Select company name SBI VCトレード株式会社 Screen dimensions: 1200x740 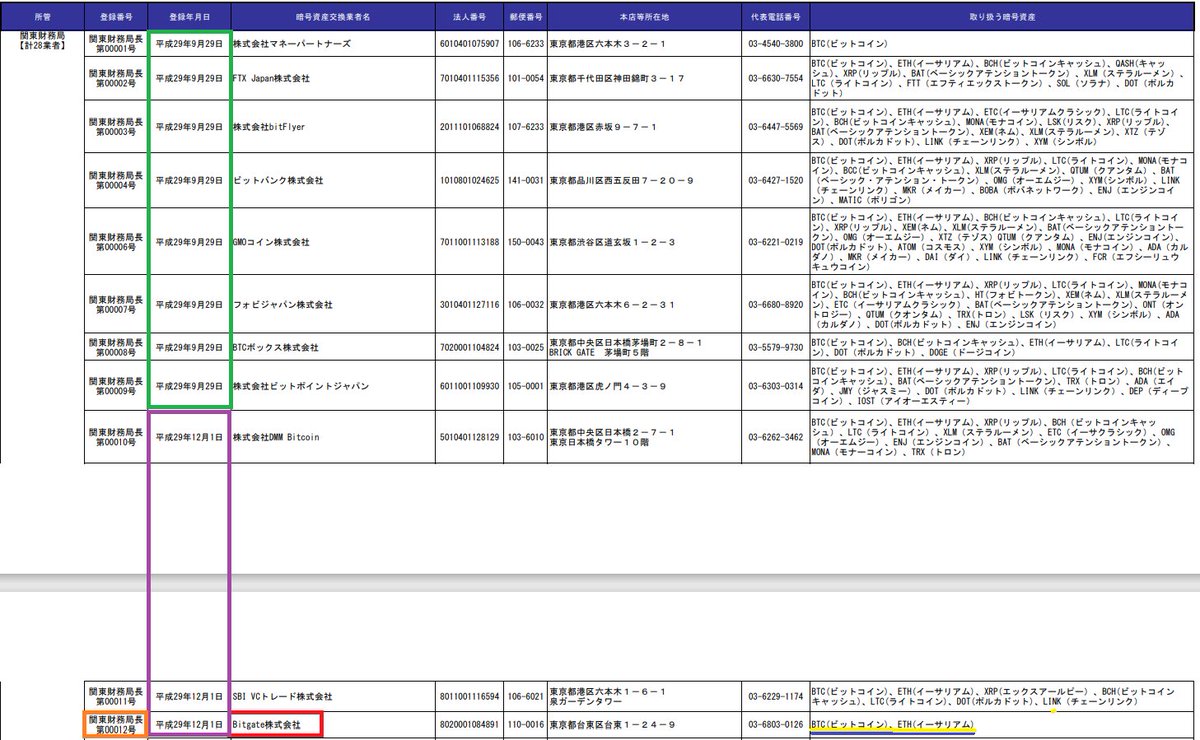click(x=283, y=696)
